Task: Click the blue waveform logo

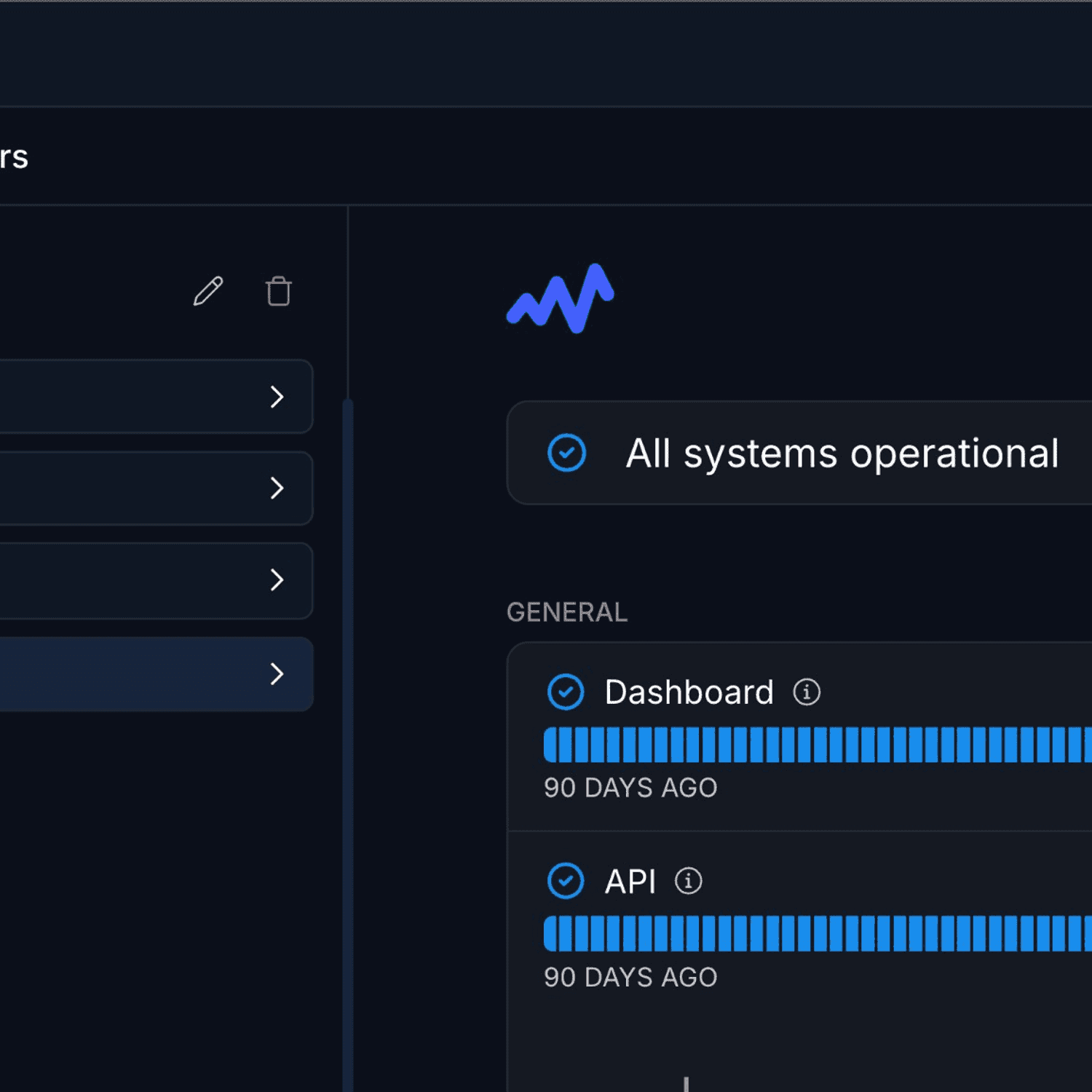Action: click(x=560, y=298)
